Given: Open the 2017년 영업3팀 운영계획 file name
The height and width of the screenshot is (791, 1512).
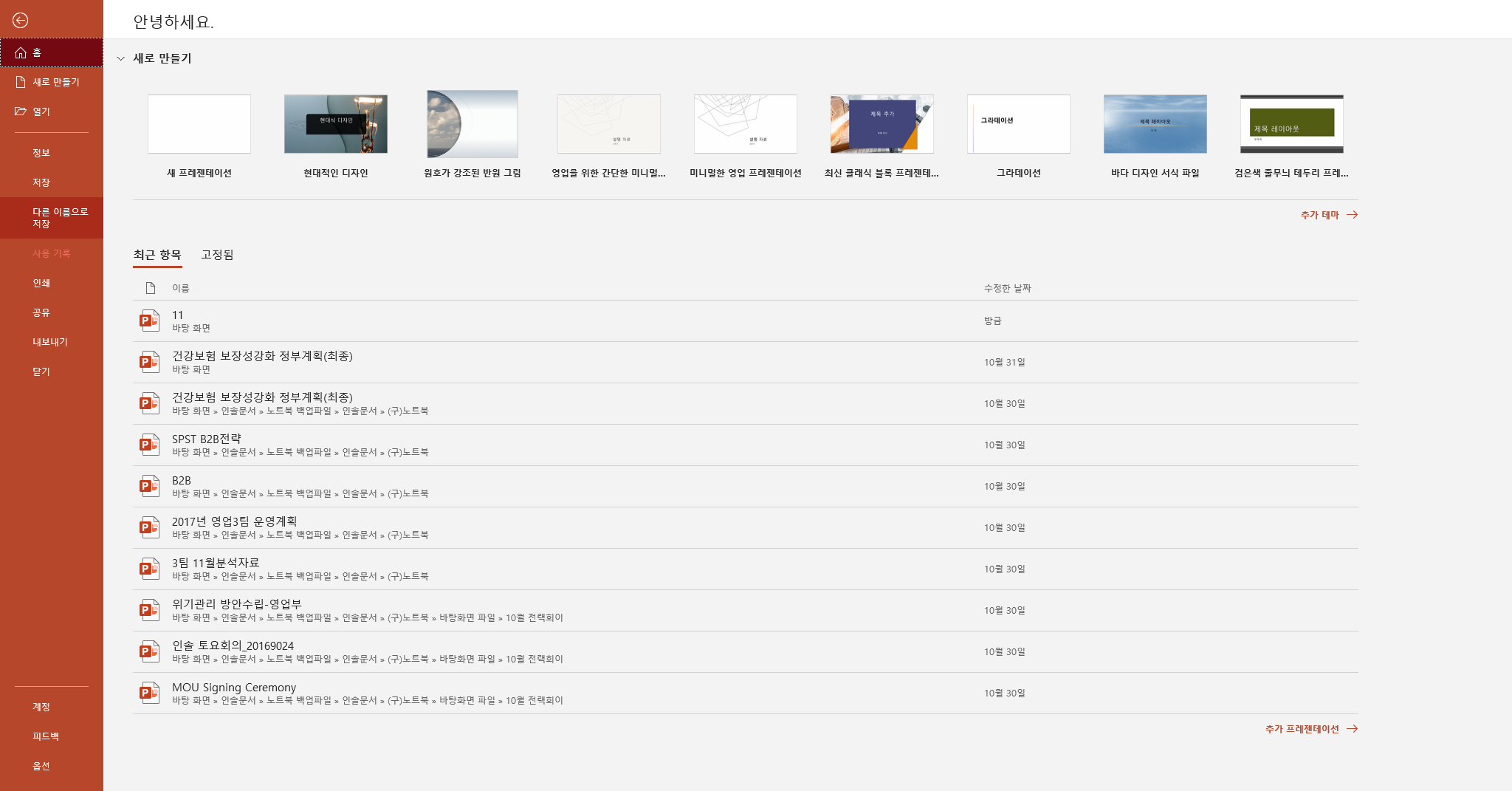Looking at the screenshot, I should [235, 521].
